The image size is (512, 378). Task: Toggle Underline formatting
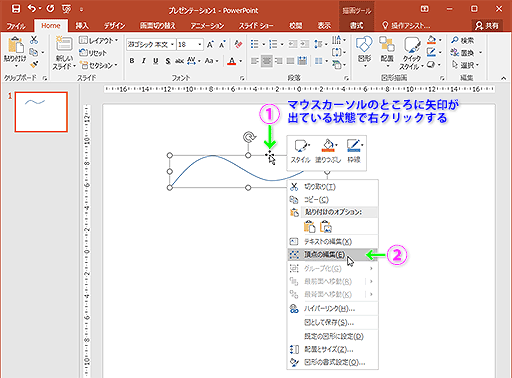156,61
